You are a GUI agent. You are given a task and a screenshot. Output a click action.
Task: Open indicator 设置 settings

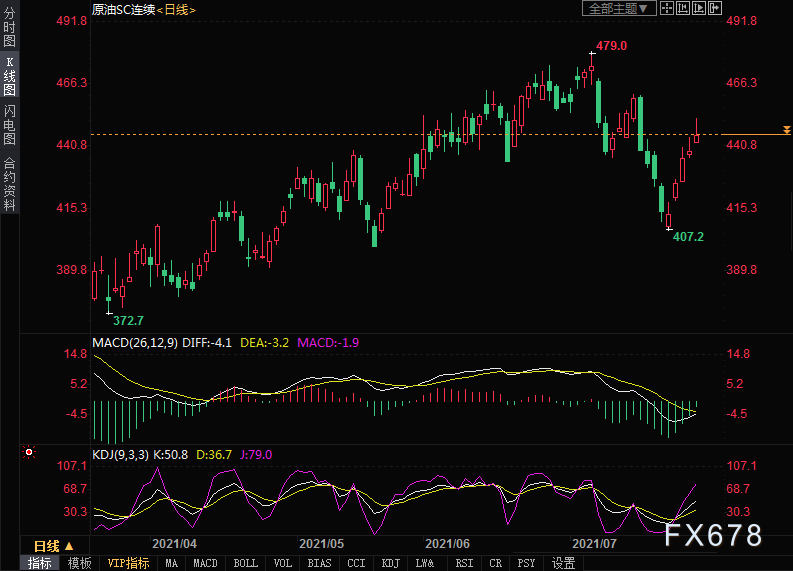(x=563, y=563)
